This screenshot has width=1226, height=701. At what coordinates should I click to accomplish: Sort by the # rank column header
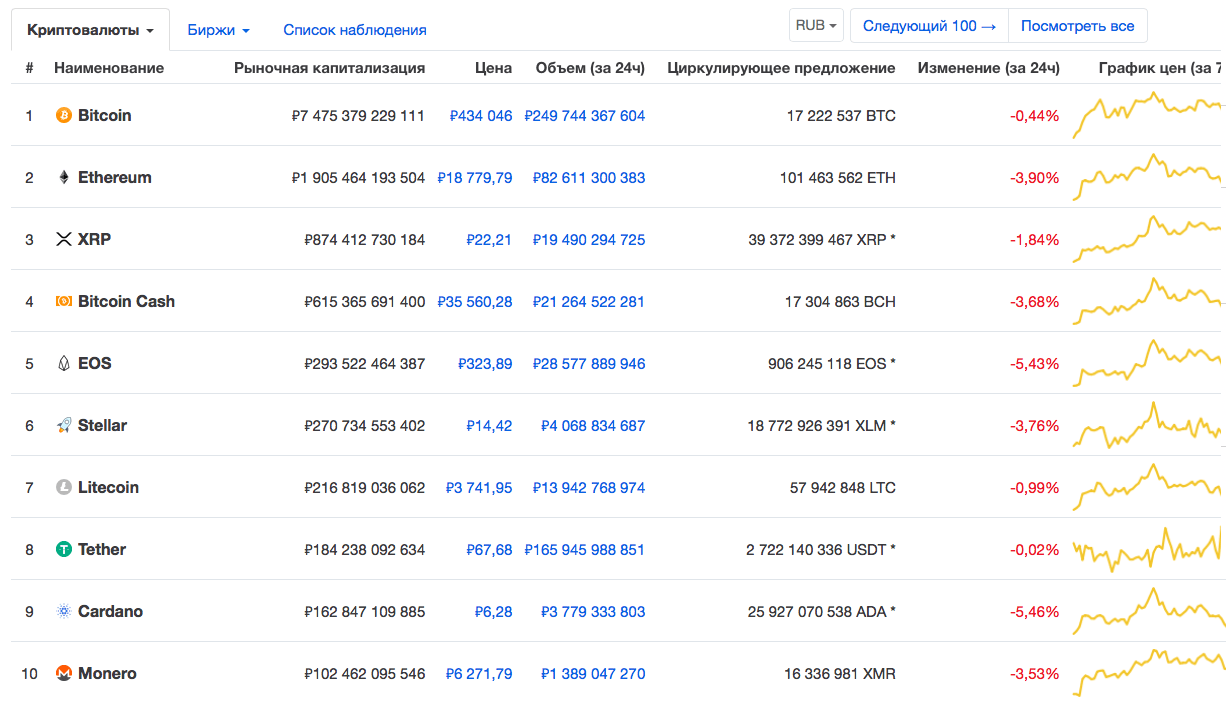coord(30,68)
